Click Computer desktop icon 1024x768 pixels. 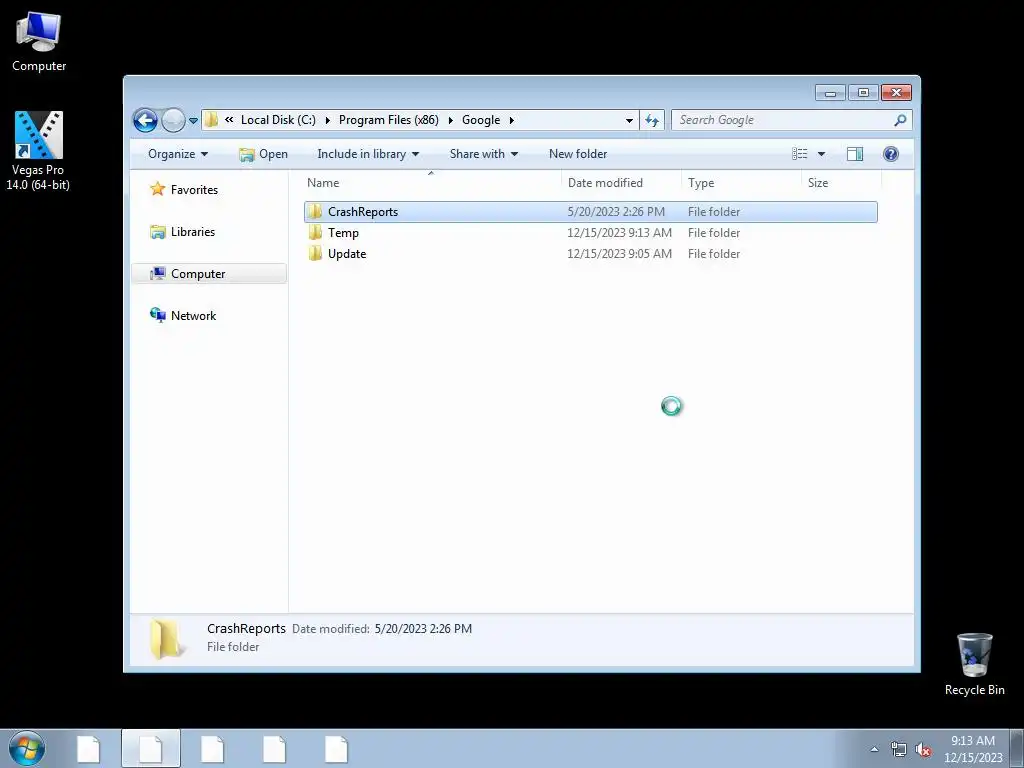coord(39,42)
